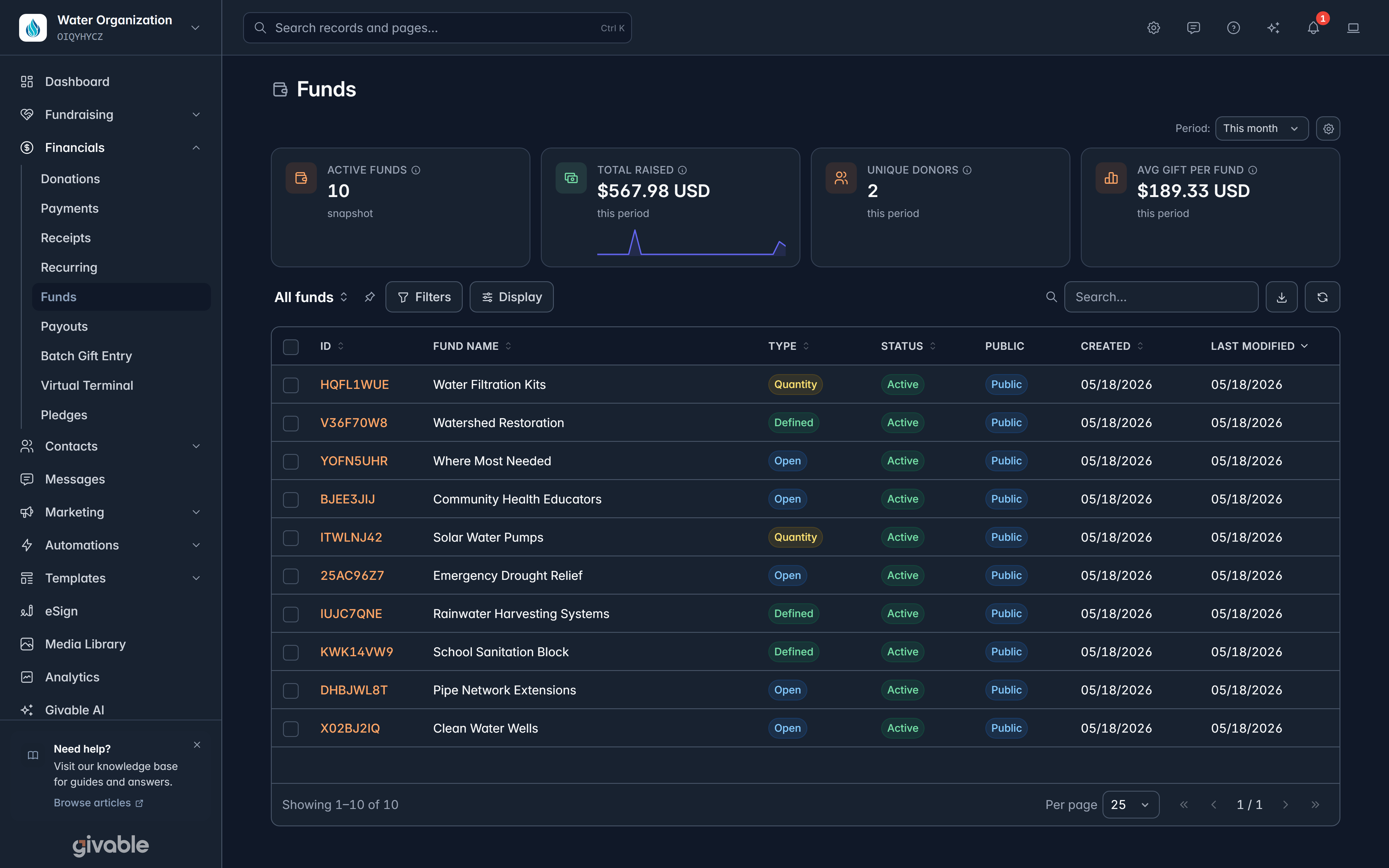Show info for Avg Gift Per Fund
This screenshot has height=868, width=1389.
[x=1253, y=170]
